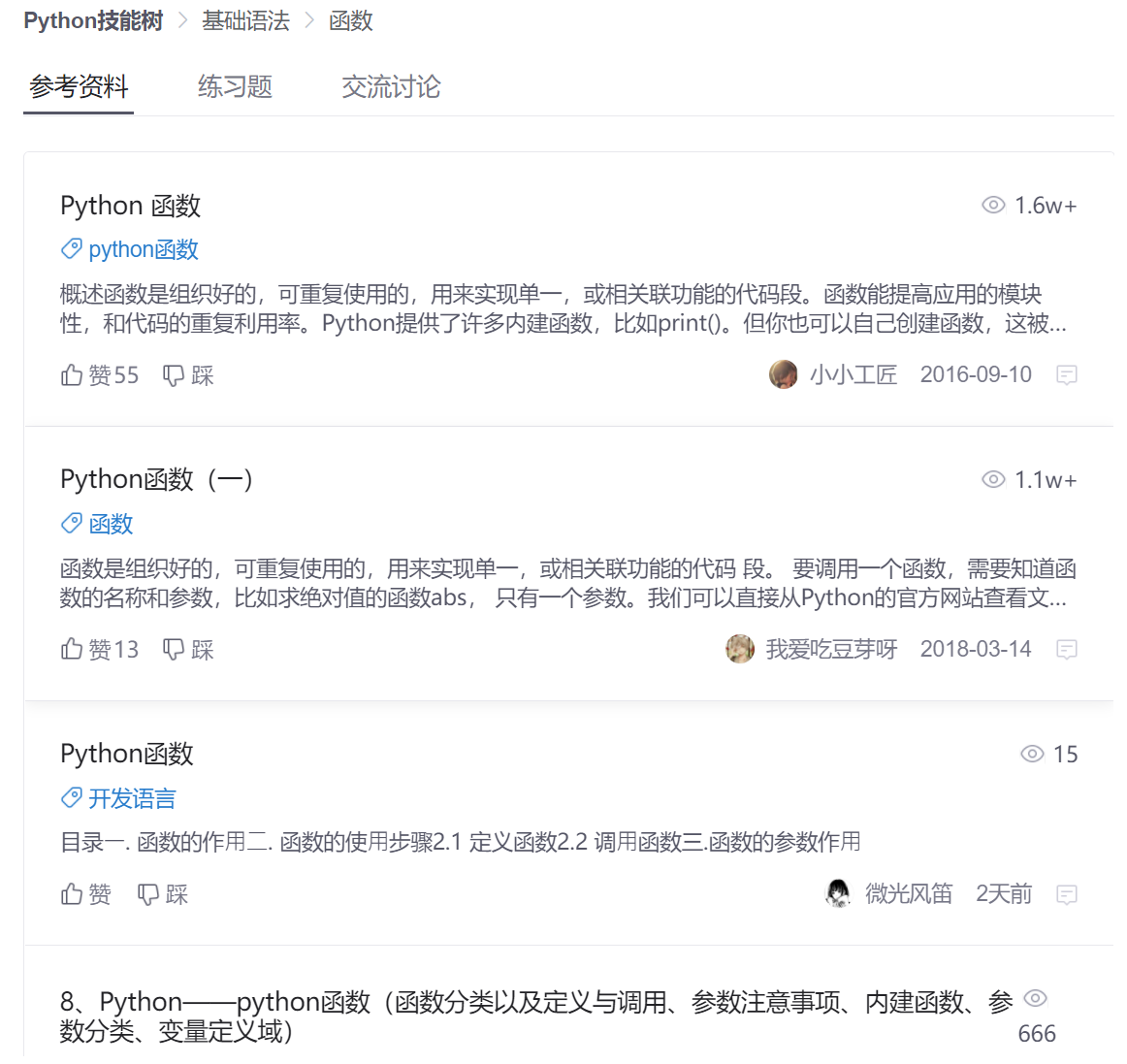1127x1064 pixels.
Task: Open the '开发语言' tag link
Action: tap(132, 798)
